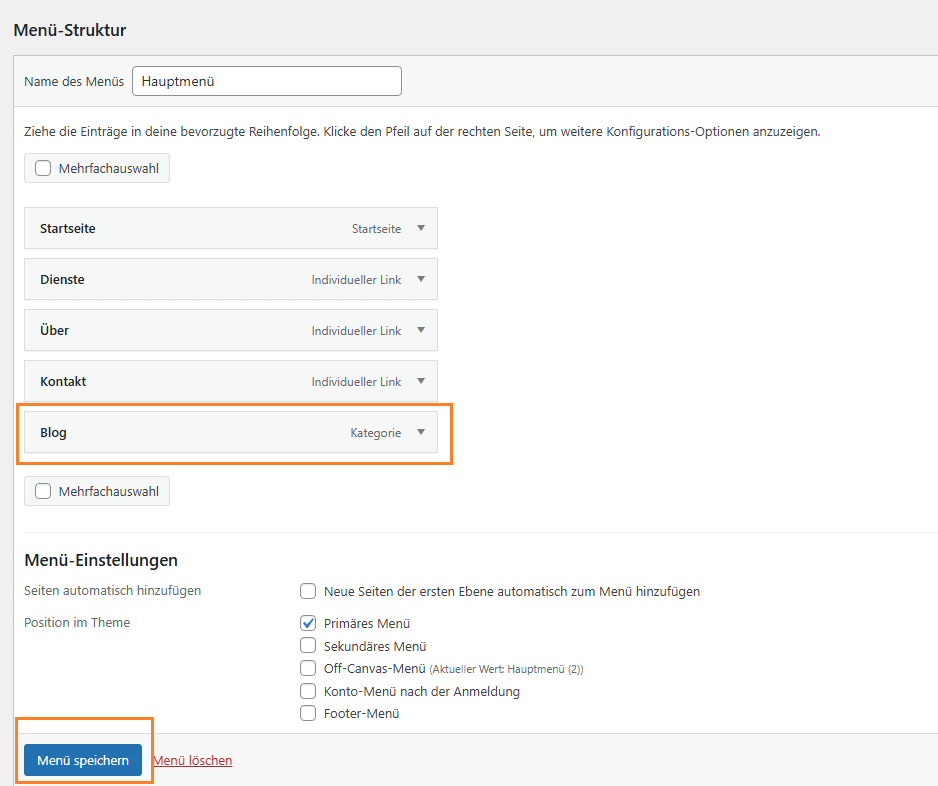Enable the lower Mehrfachauswahl checkbox
The image size is (938, 786).
click(43, 491)
